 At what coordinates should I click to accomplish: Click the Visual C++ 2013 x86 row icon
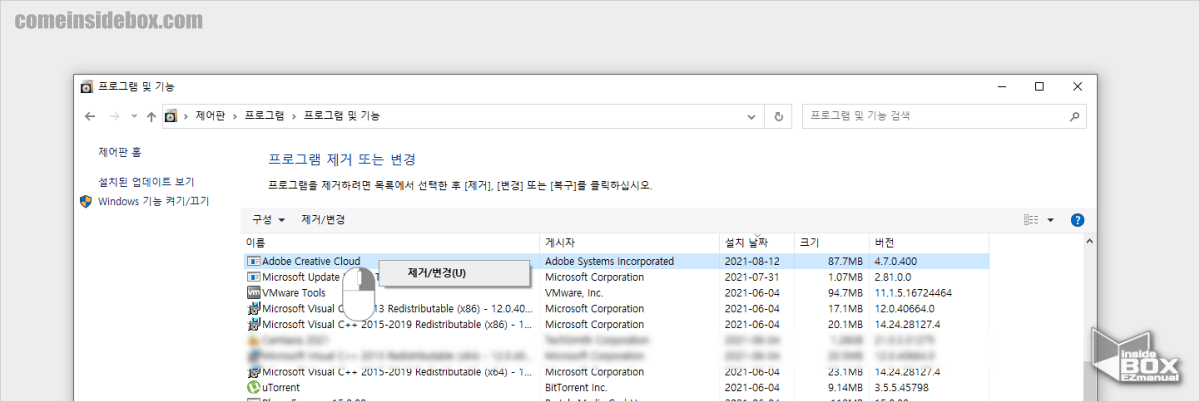click(253, 309)
